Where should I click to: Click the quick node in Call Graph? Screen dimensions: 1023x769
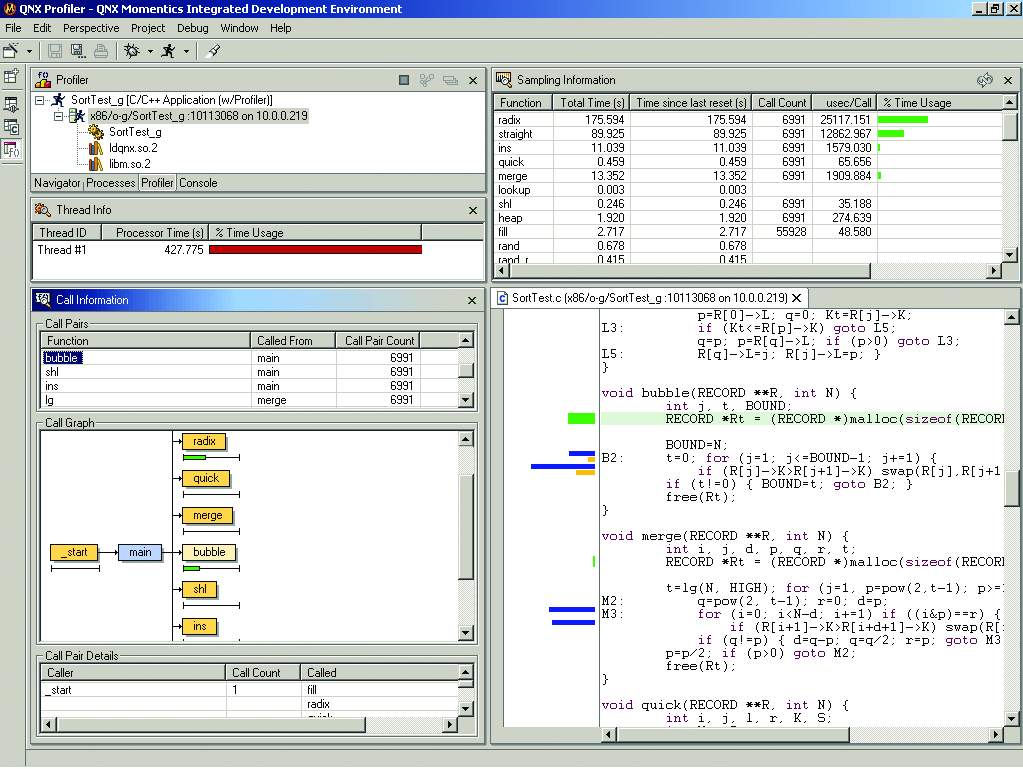pyautogui.click(x=206, y=479)
